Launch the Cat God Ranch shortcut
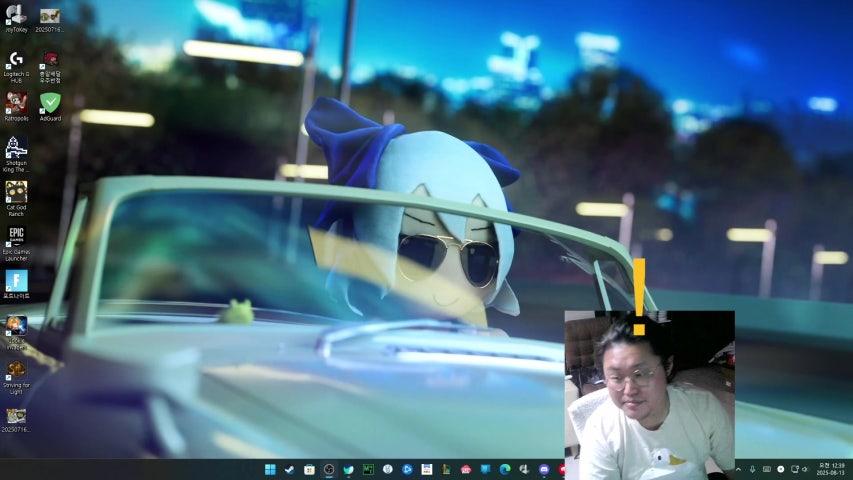The image size is (853, 480). 16,199
